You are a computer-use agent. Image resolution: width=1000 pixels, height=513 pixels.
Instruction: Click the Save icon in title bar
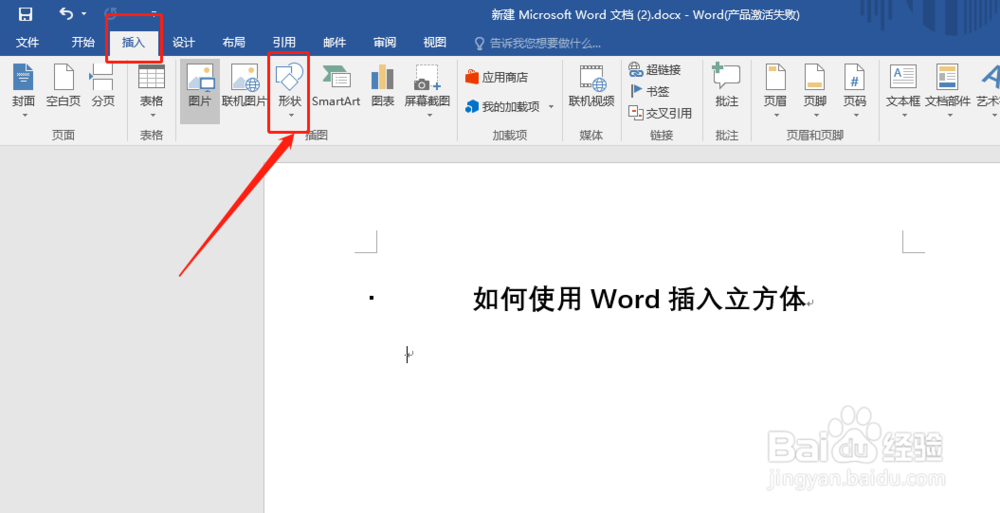pyautogui.click(x=25, y=14)
